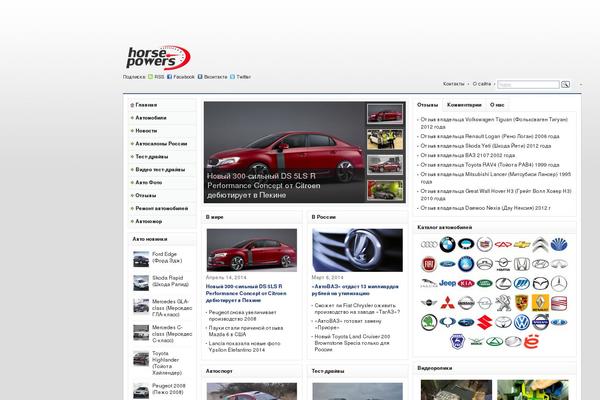The image size is (600, 400).
Task: Select the Cadillac emblem in catalog
Action: pyautogui.click(x=484, y=244)
